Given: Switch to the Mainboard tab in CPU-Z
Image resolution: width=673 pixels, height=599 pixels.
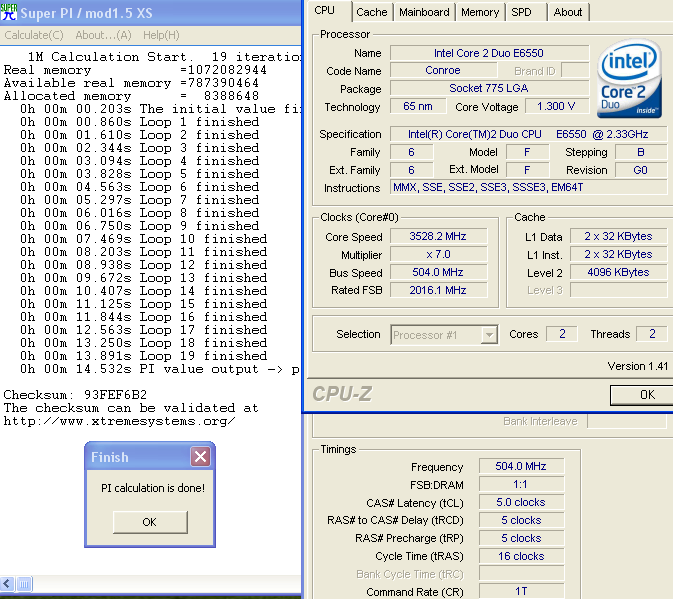Looking at the screenshot, I should (424, 12).
